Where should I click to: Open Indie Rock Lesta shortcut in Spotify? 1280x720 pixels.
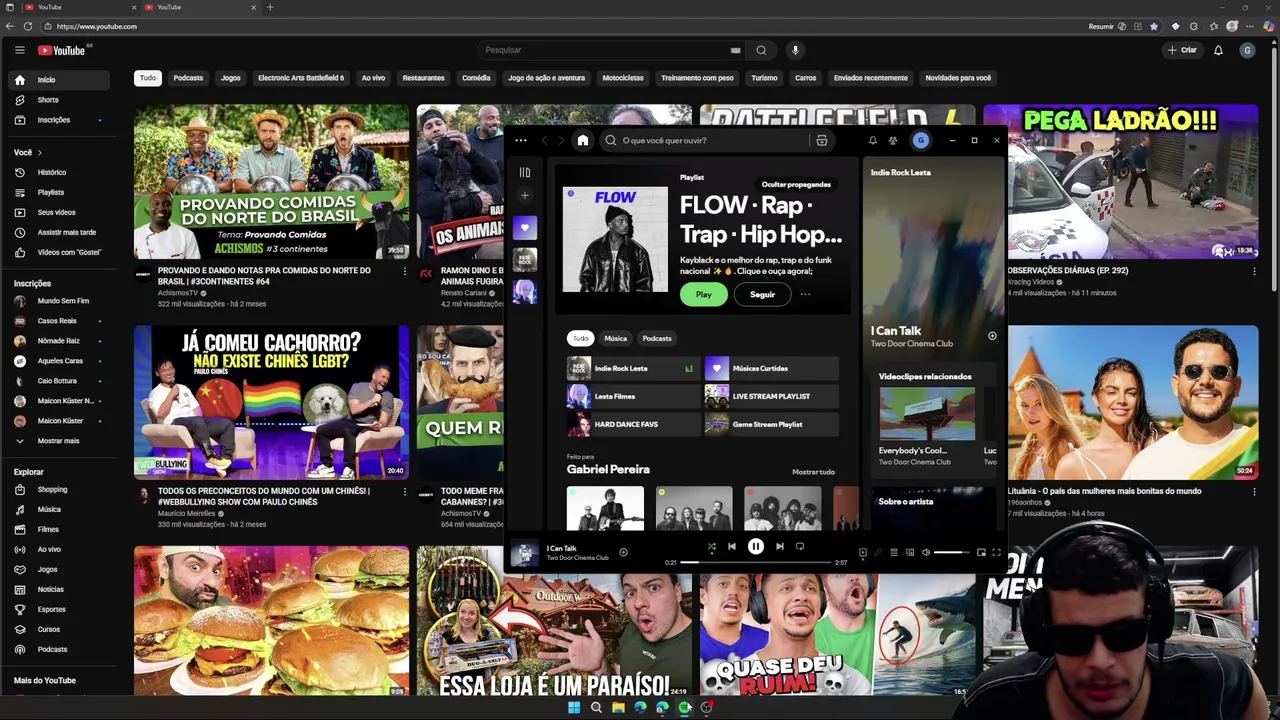pos(632,368)
